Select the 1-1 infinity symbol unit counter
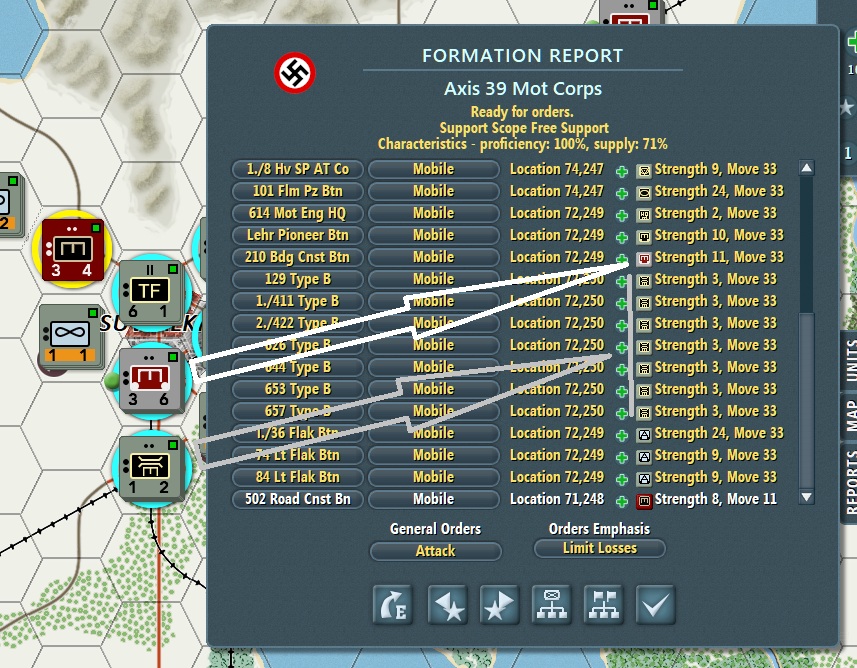 pos(70,336)
